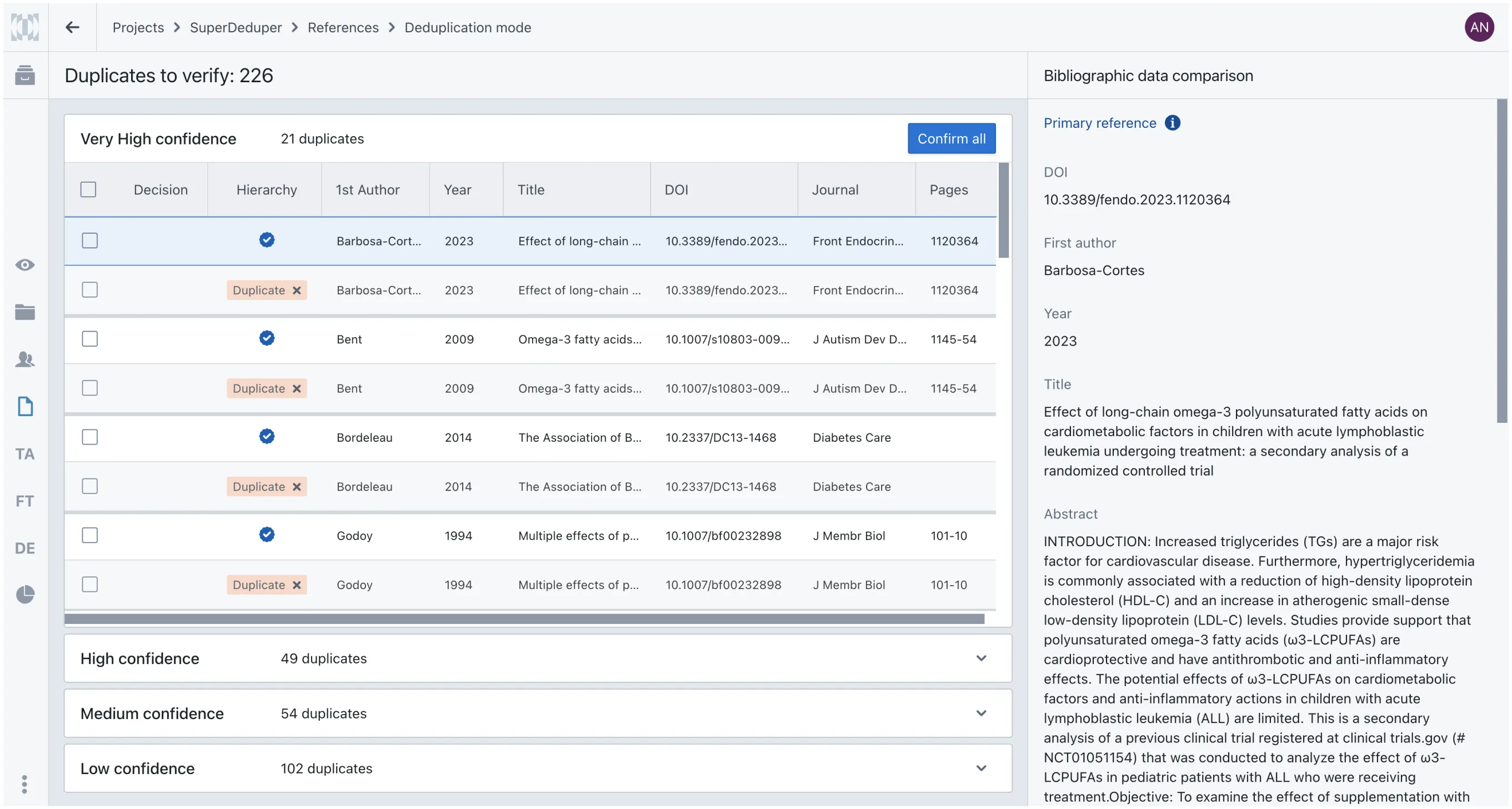Screen dimensions: 1512x809
Task: Click the Confirm all button
Action: (x=951, y=138)
